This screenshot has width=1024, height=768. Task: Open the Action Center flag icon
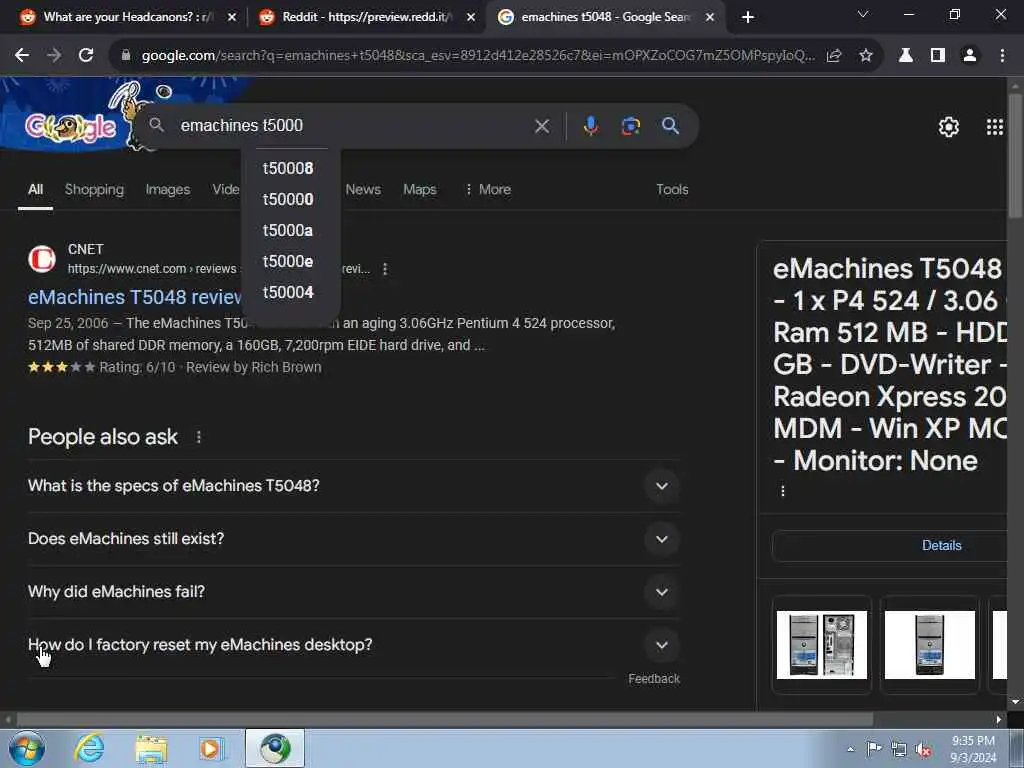[874, 749]
